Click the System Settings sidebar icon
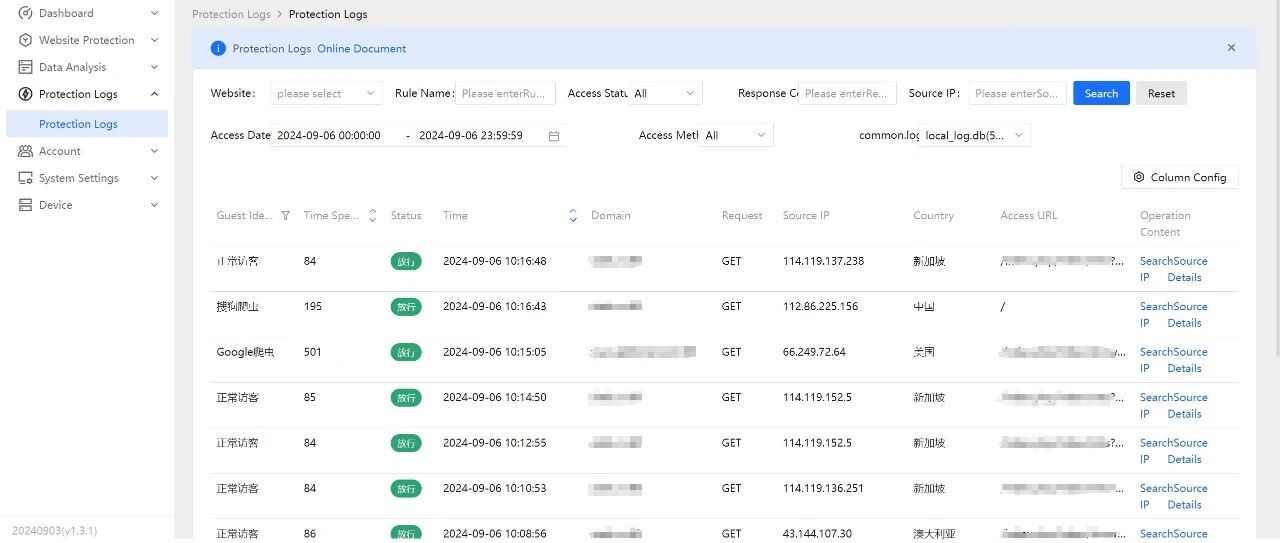Viewport: 1280px width, 543px height. pyautogui.click(x=25, y=178)
